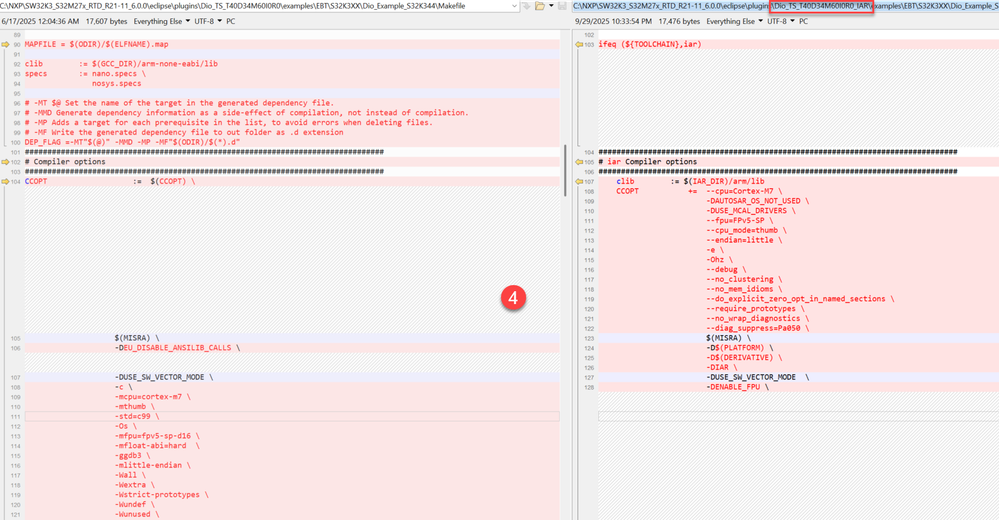Open left pane UTF-8 encoding dropdown
The width and height of the screenshot is (999, 520).
point(208,22)
